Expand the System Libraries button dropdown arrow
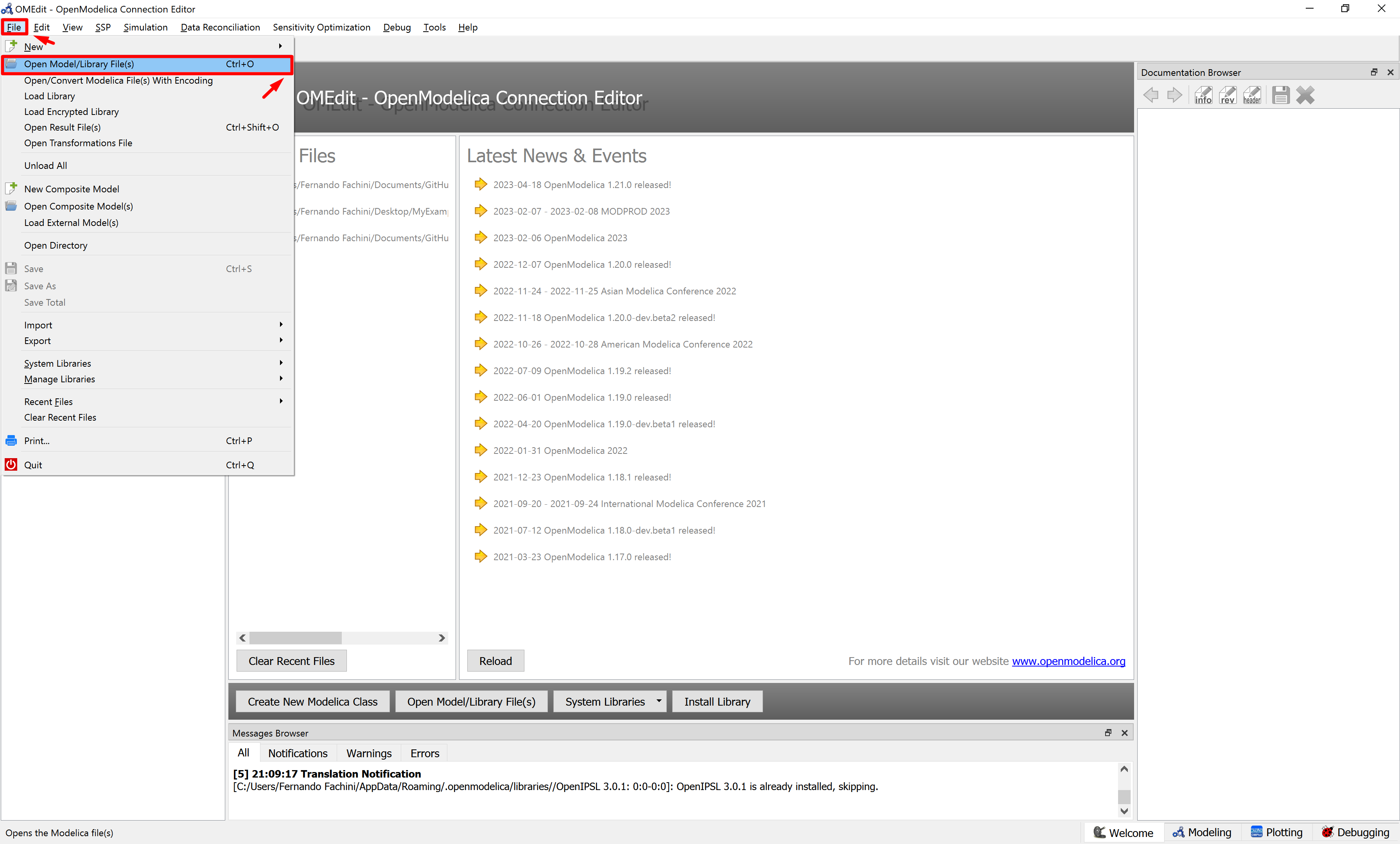 pyautogui.click(x=659, y=701)
